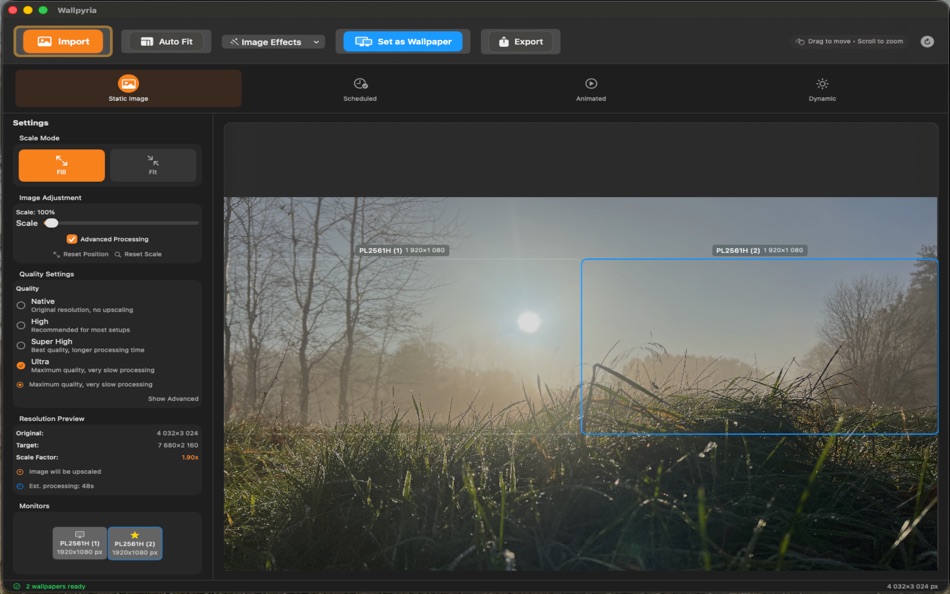Click the Fill expand-arrows icon
Image resolution: width=950 pixels, height=594 pixels.
click(61, 161)
